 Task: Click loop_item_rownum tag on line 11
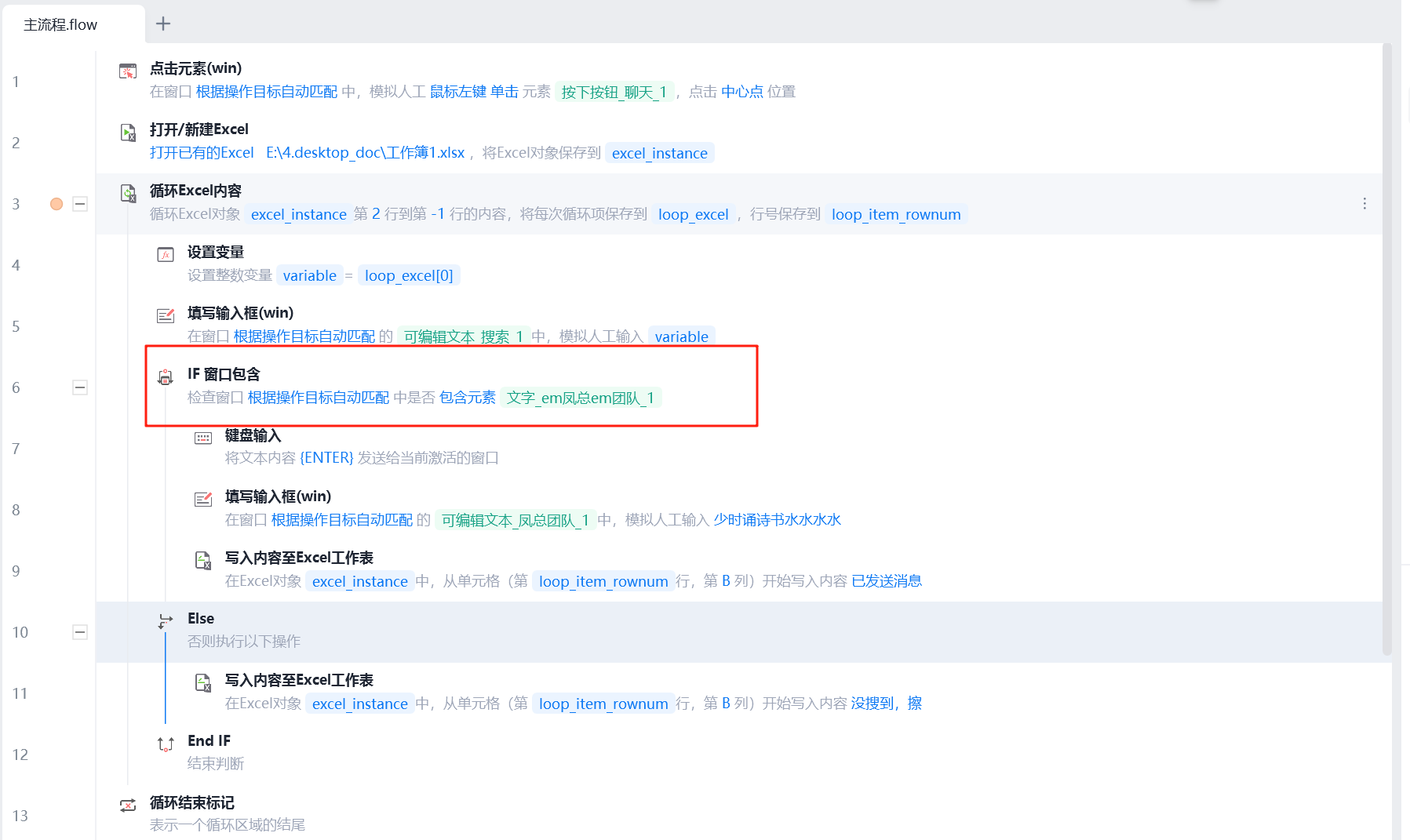point(603,704)
